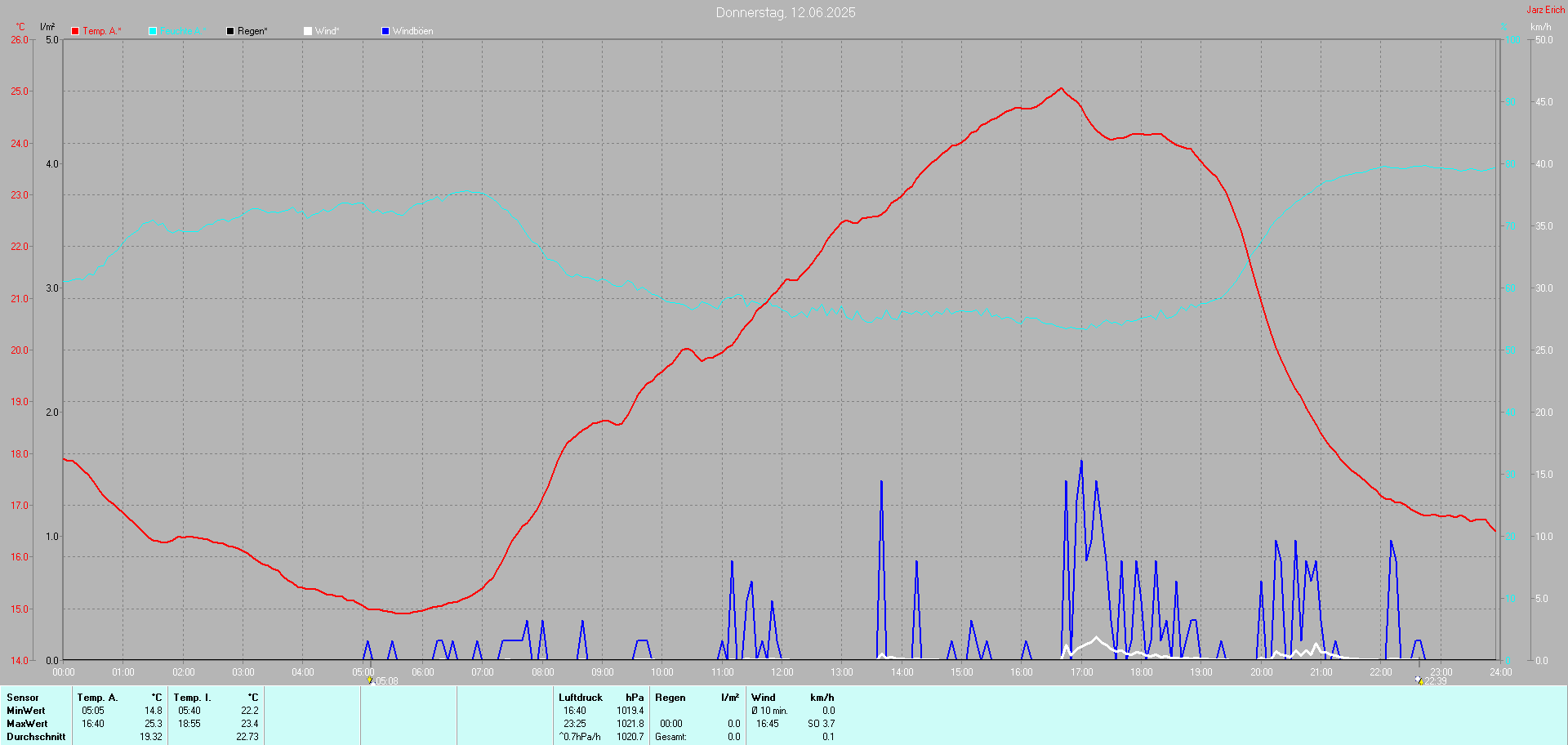1568x745 pixels.
Task: Click the sunset marker icon at 22:39
Action: [1419, 680]
